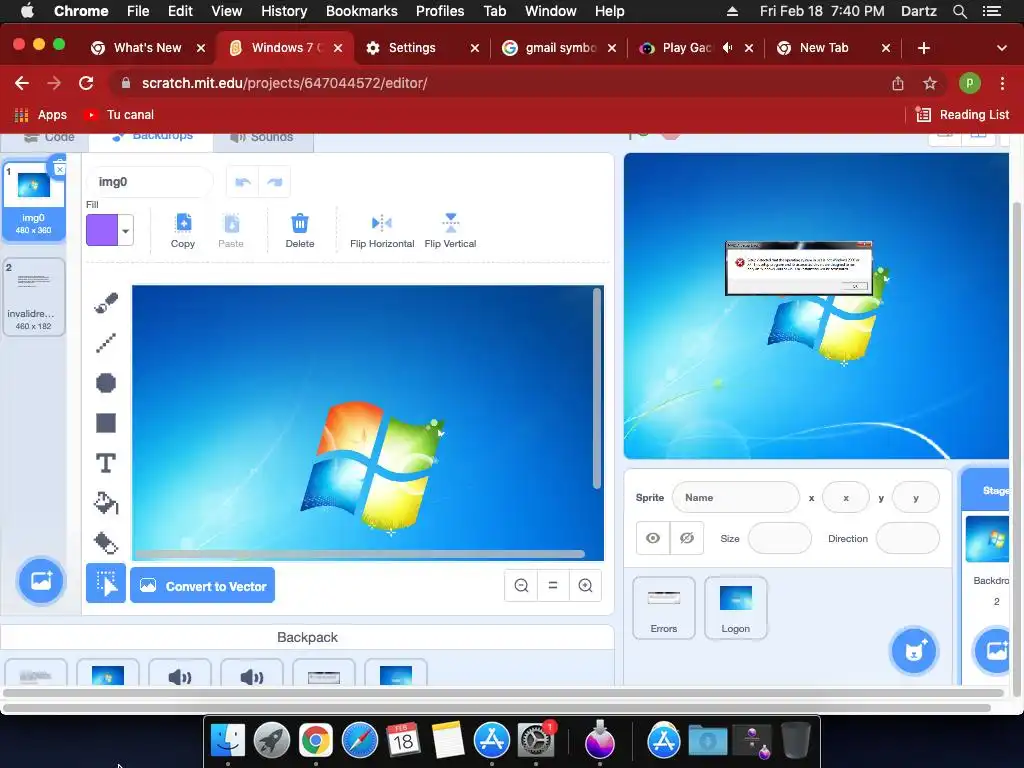Click the address bar URL
The image size is (1024, 768).
pos(284,83)
